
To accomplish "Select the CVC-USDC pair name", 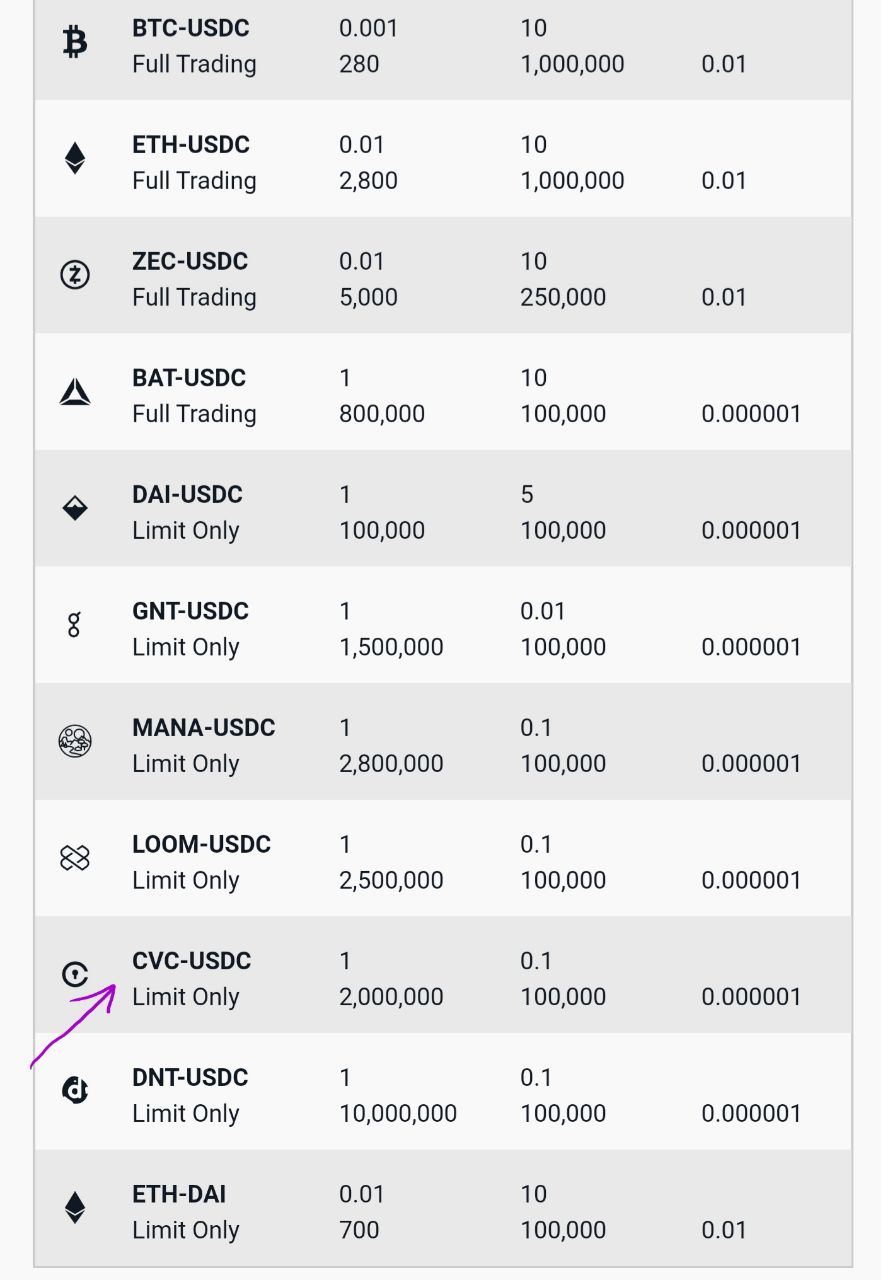I will coord(192,961).
